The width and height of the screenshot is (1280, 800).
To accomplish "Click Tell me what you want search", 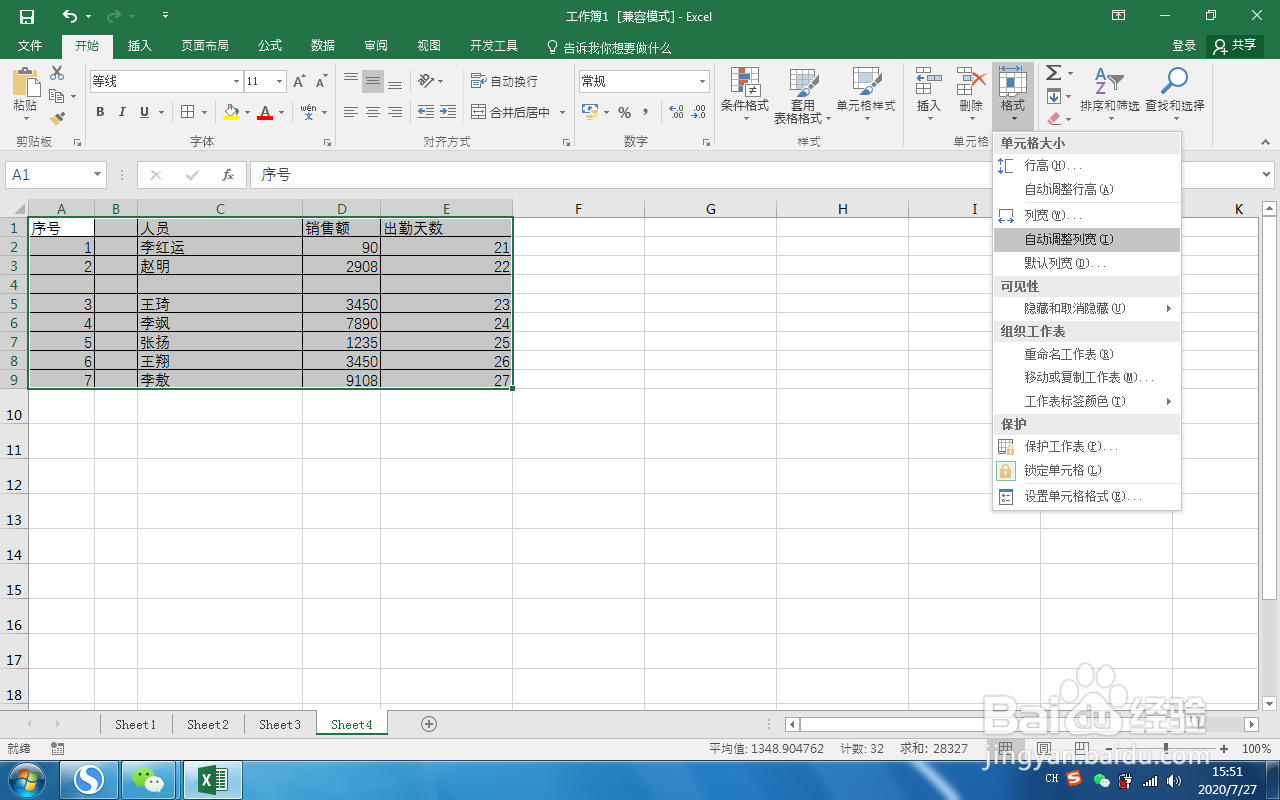I will click(x=609, y=47).
